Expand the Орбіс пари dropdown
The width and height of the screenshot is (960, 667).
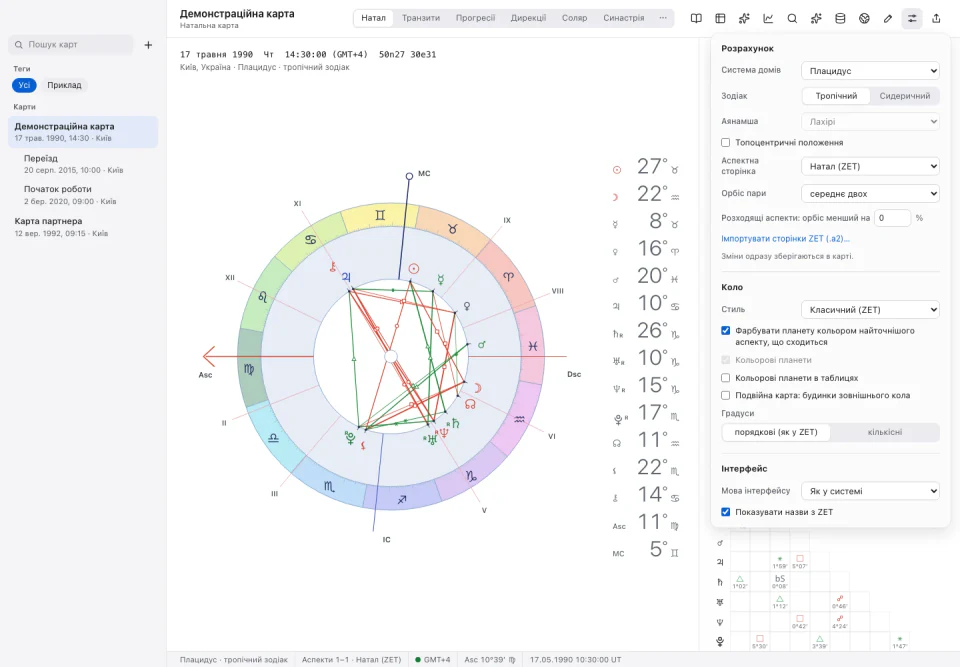(x=870, y=194)
